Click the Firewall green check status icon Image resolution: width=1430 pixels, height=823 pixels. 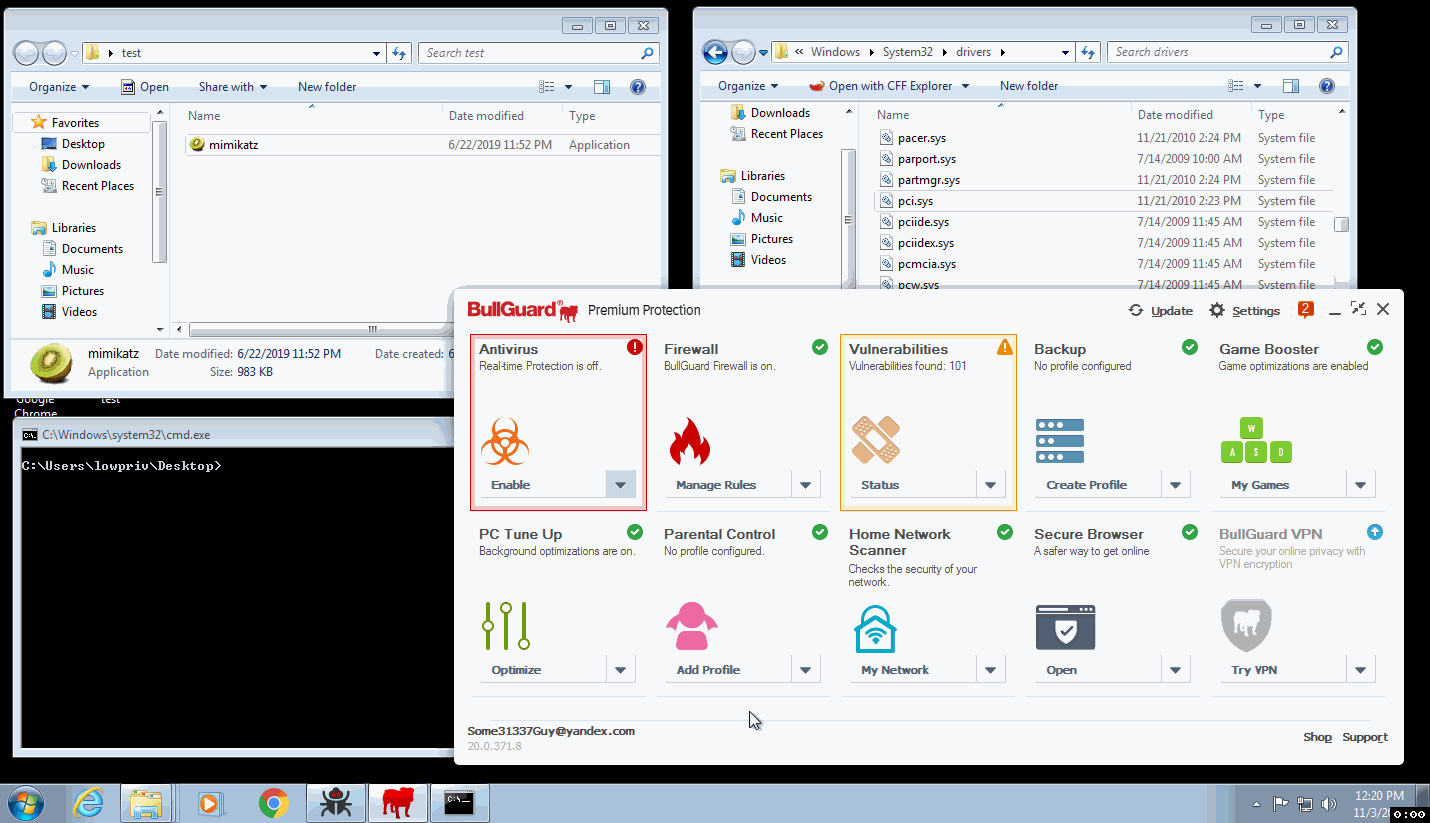coord(820,347)
